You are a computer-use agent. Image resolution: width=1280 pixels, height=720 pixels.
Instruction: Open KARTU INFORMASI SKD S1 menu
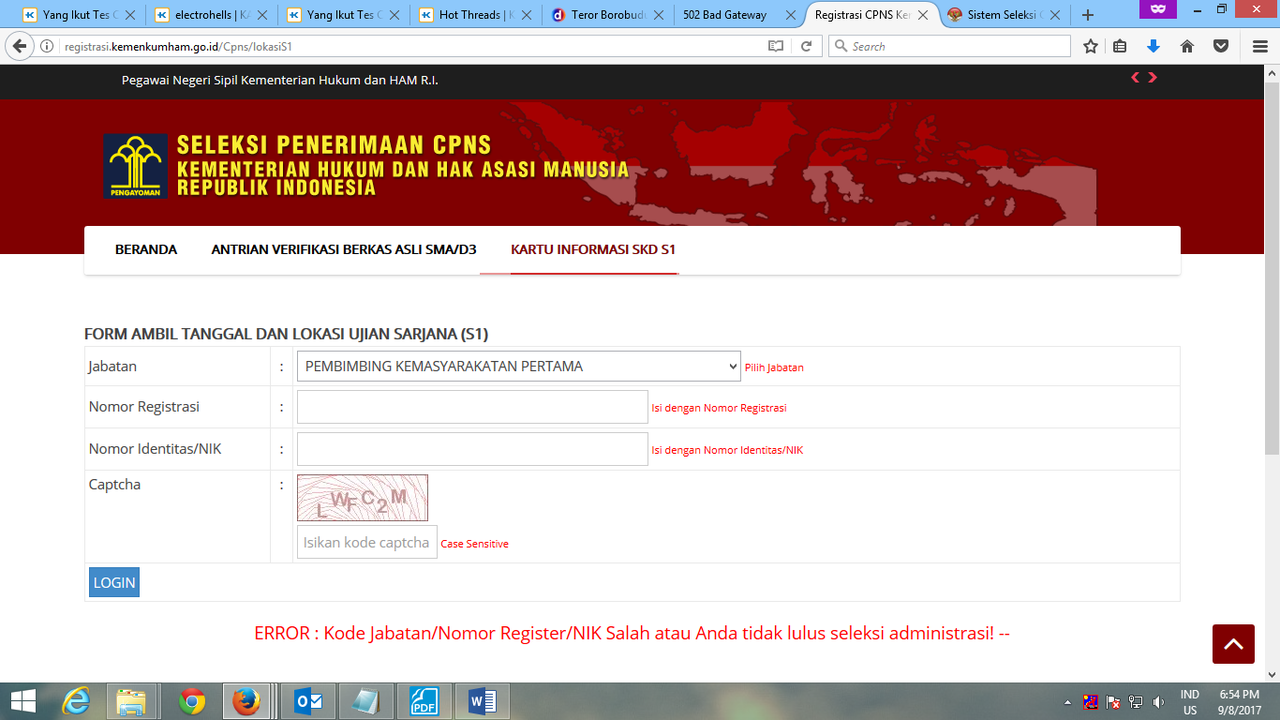593,250
